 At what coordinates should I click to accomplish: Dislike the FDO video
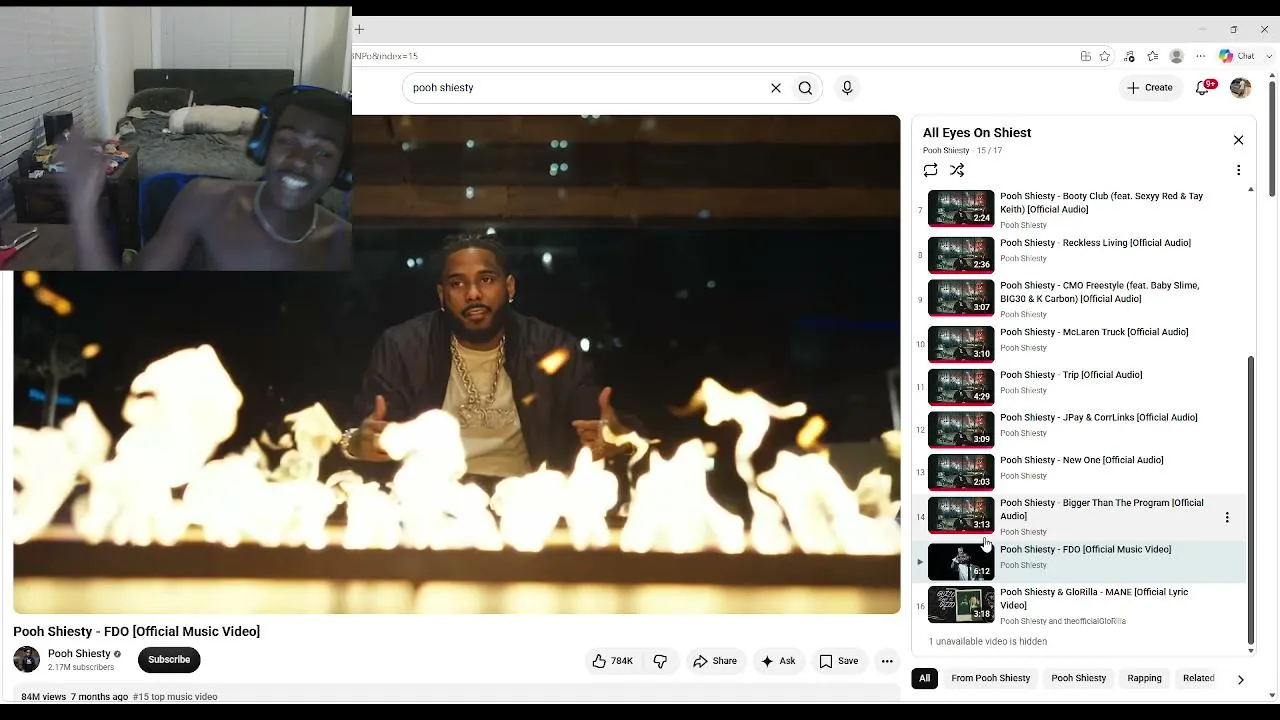click(660, 661)
